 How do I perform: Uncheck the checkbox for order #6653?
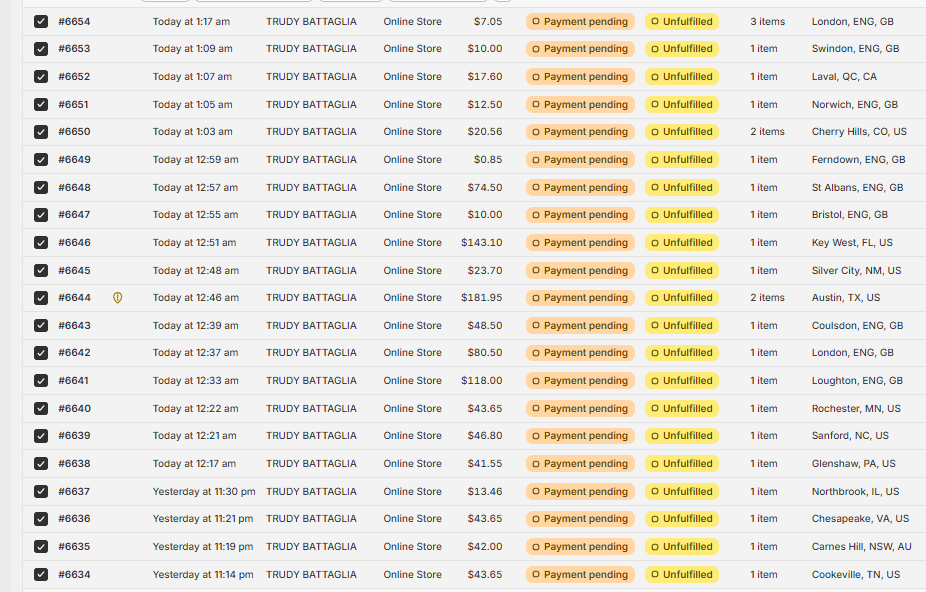(41, 49)
